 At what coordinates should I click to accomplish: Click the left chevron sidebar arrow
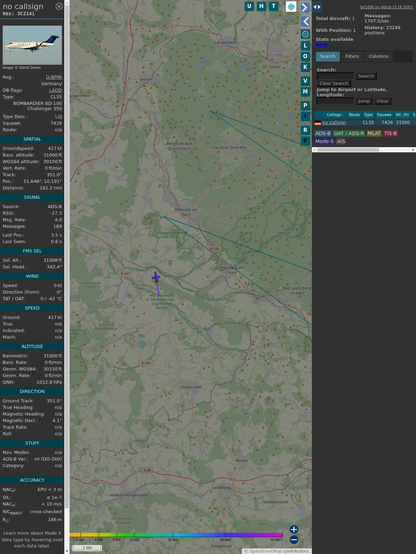[x=305, y=21]
